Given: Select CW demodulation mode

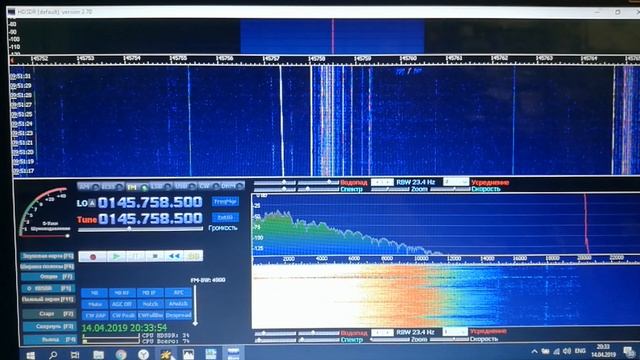Looking at the screenshot, I should [x=209, y=187].
